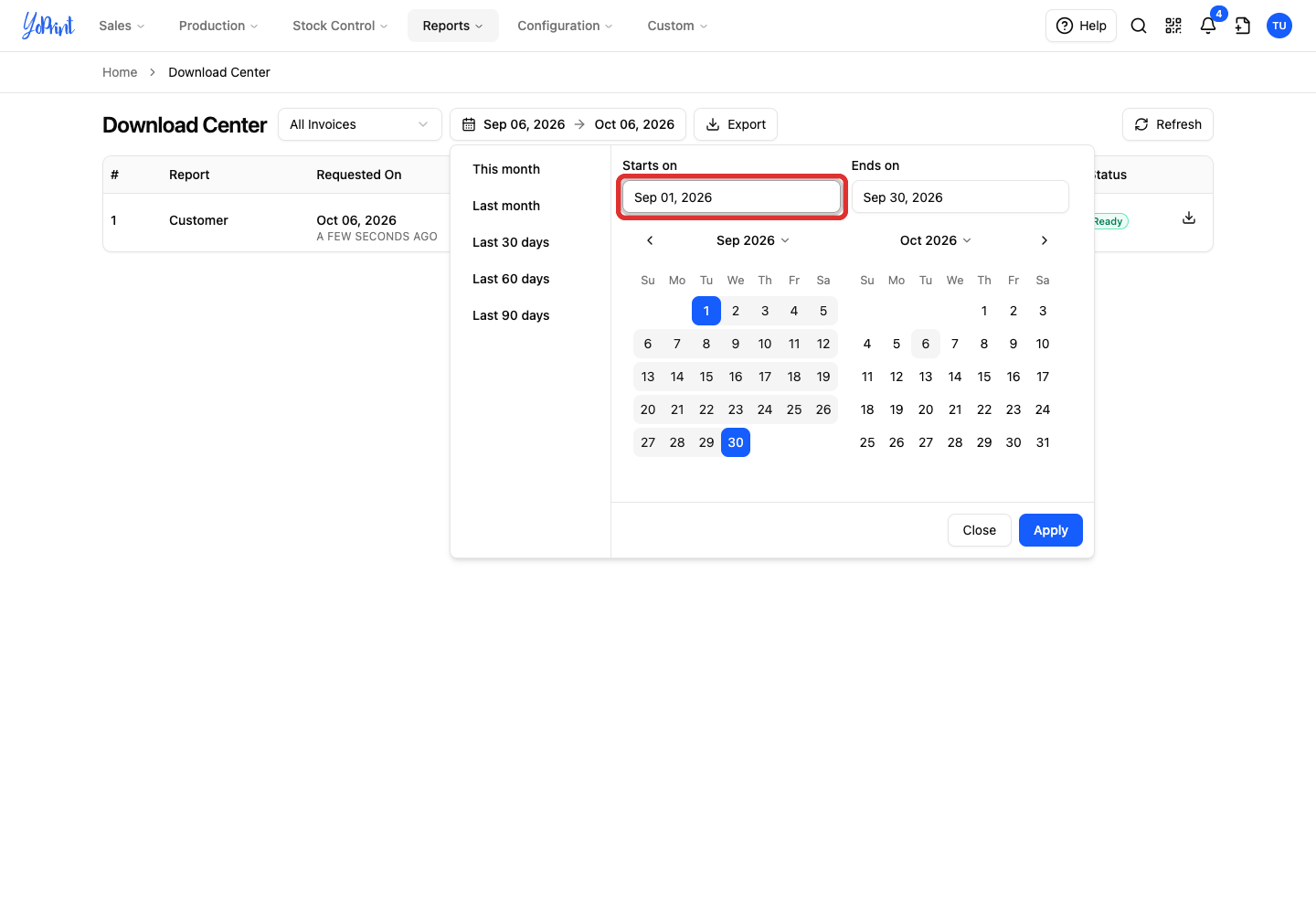The image size is (1316, 914).
Task: Open the Oct 2026 month selector
Action: point(936,240)
